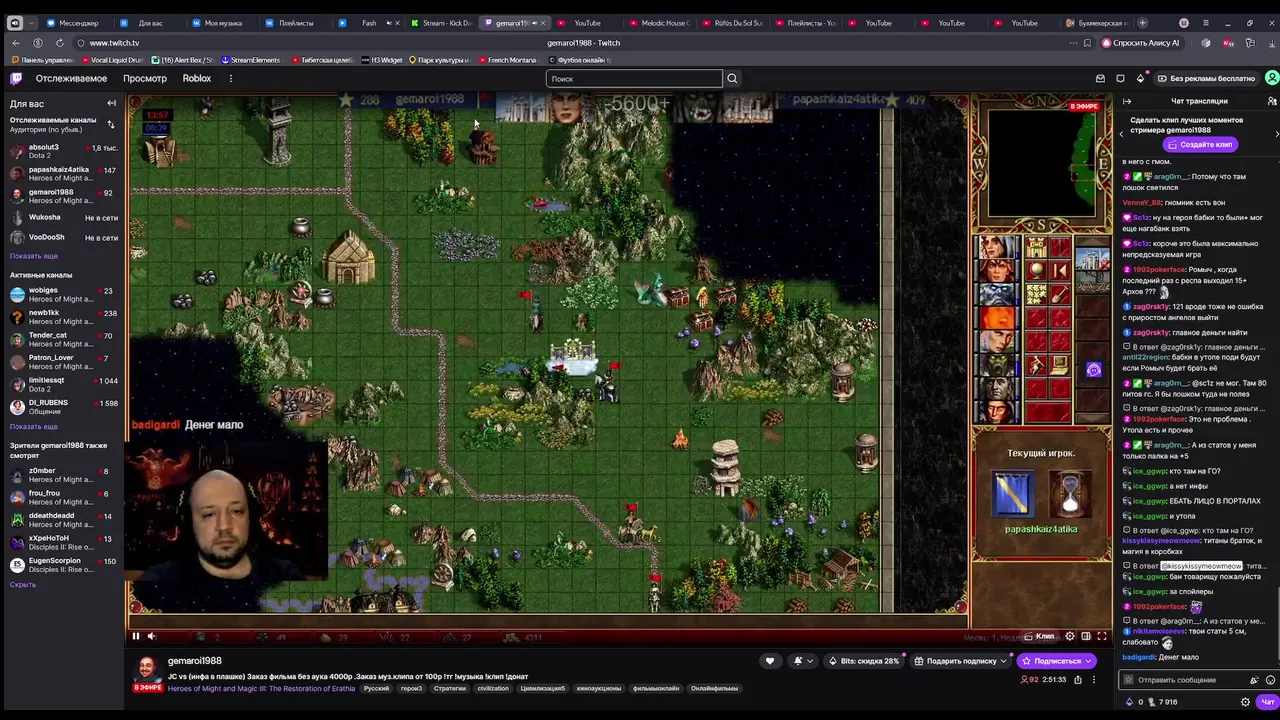The width and height of the screenshot is (1280, 720).
Task: Open StreamElements bookmark
Action: pos(250,60)
